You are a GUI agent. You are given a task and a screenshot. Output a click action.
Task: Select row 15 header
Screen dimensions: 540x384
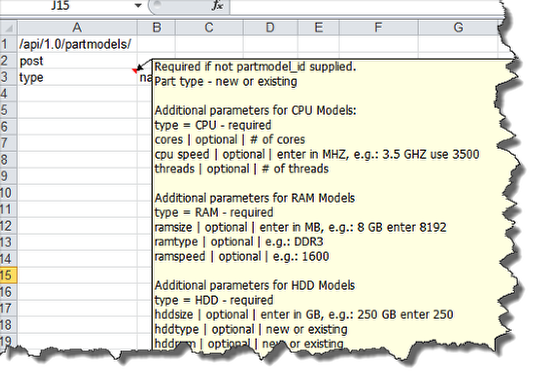pyautogui.click(x=8, y=275)
